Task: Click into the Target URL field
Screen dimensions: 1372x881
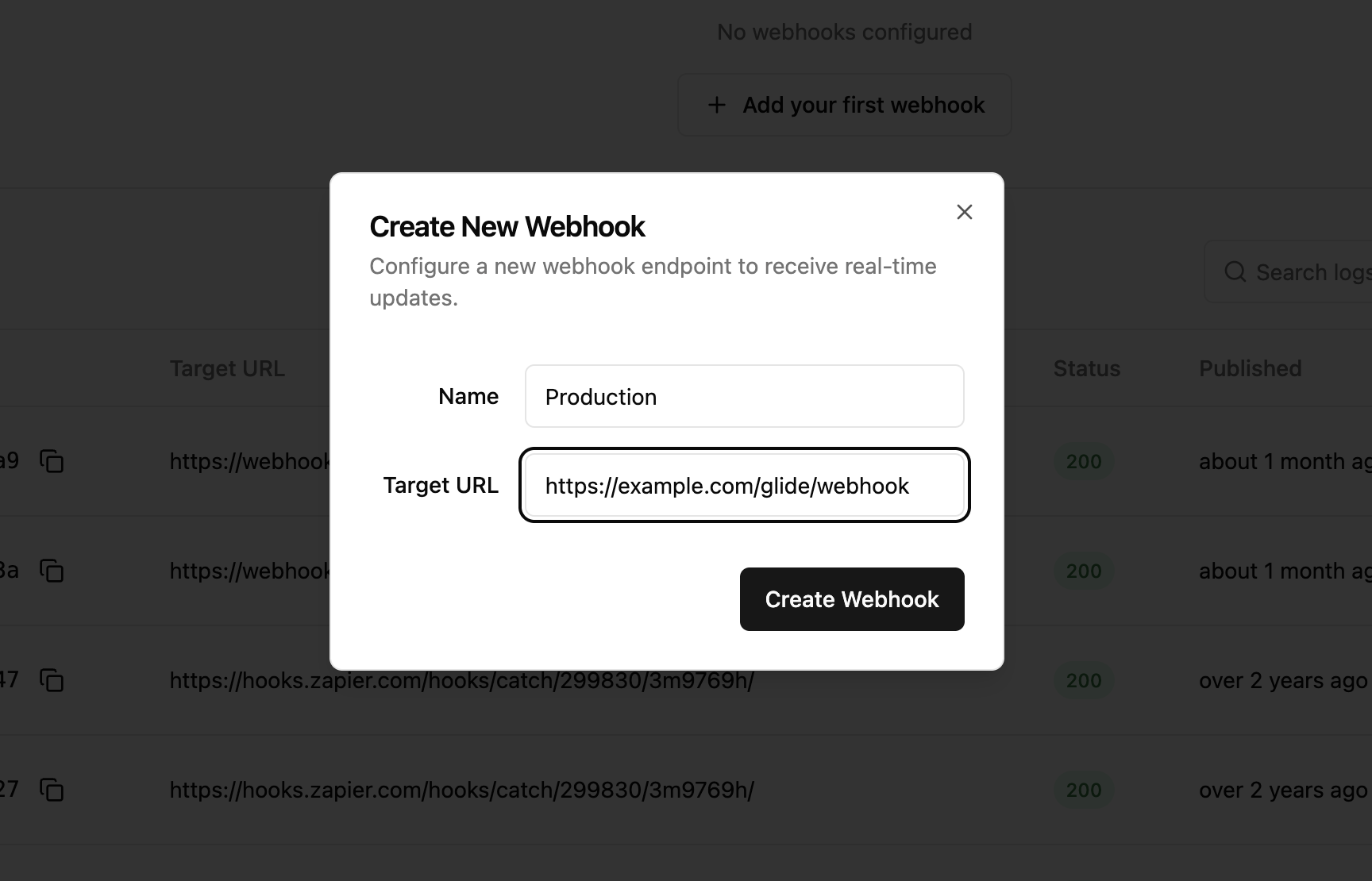Action: [744, 485]
